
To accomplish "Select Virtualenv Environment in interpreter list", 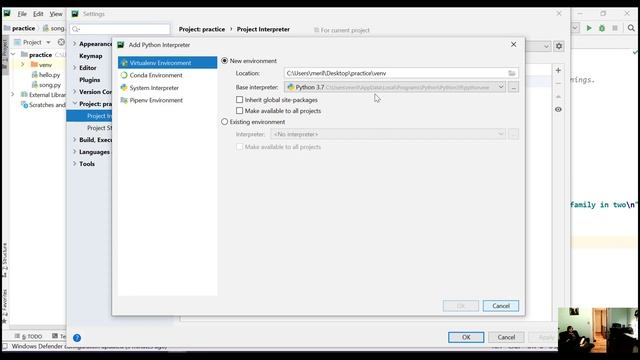I will [167, 63].
